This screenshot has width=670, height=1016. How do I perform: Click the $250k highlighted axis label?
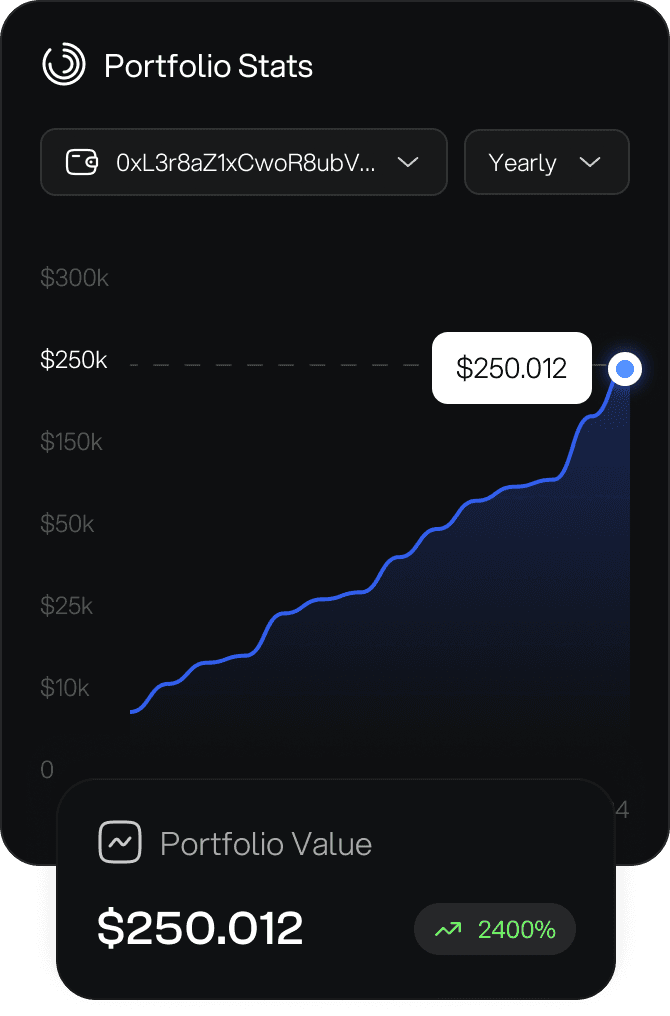pos(74,360)
